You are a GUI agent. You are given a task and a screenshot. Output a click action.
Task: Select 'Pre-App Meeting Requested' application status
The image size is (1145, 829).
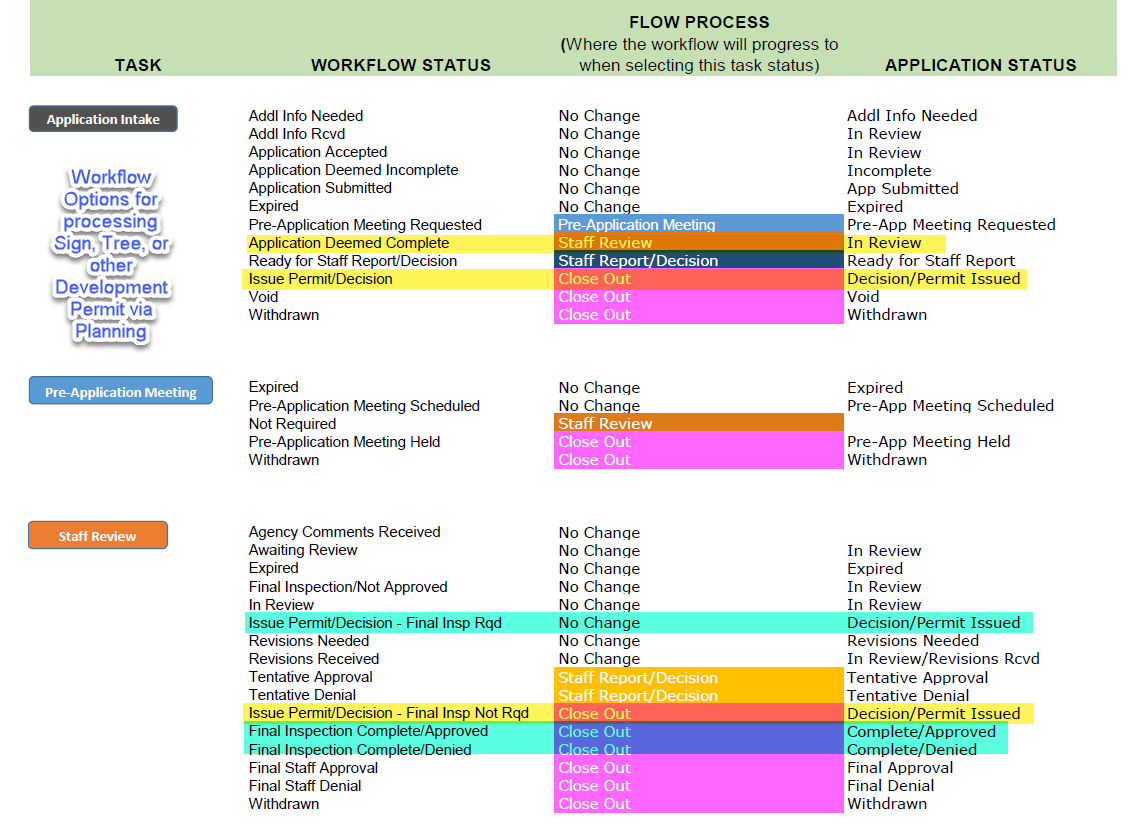(951, 225)
